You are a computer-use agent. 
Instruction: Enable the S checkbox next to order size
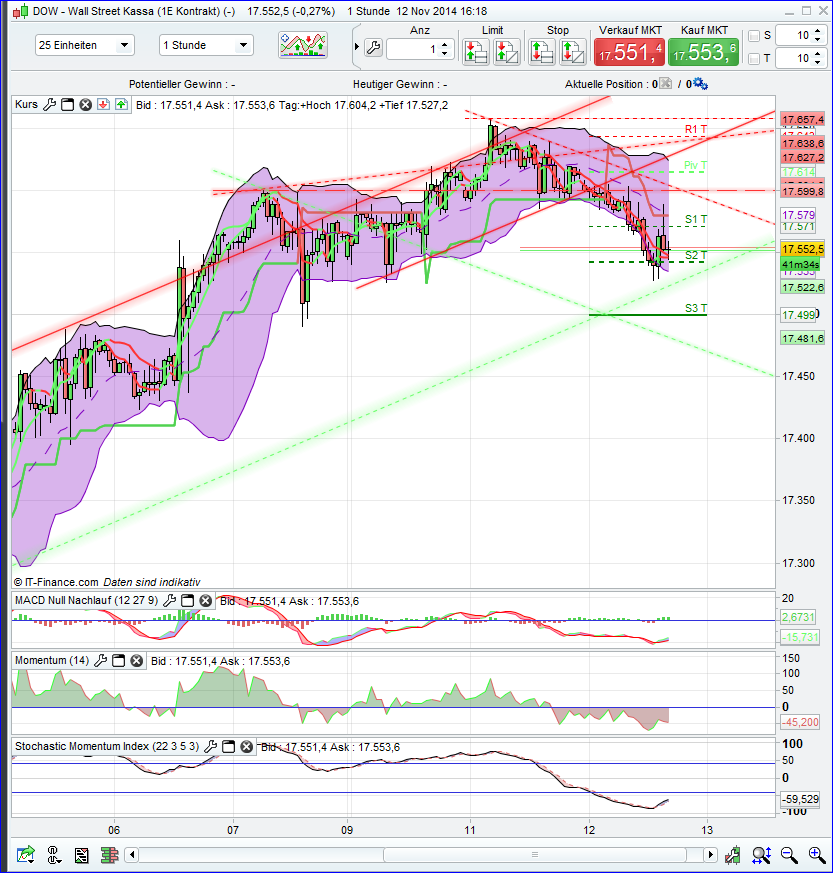coord(753,35)
